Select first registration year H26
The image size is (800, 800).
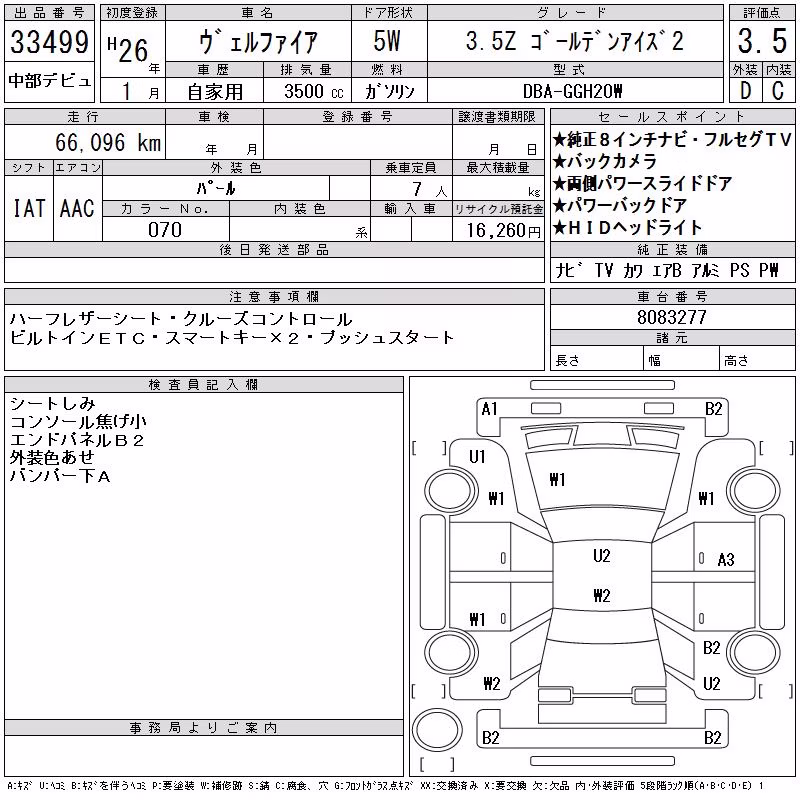(x=128, y=49)
